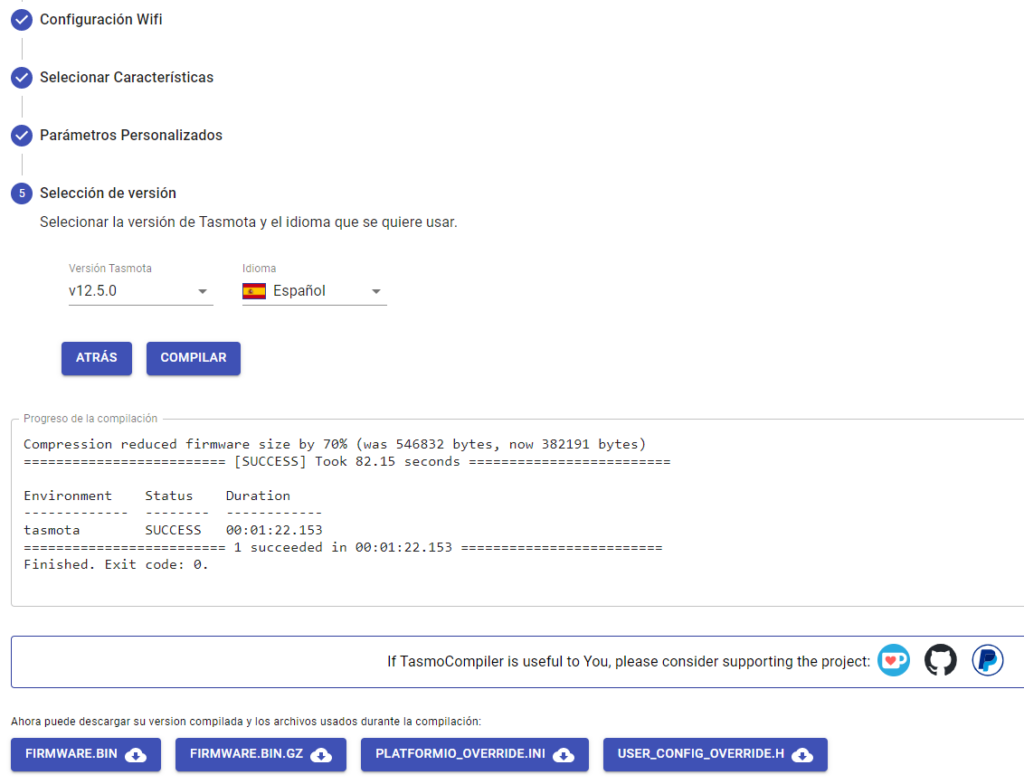Screen dimensions: 1024x784
Task: Click the Configuración Wifi checkmark step icon
Action: [21, 20]
